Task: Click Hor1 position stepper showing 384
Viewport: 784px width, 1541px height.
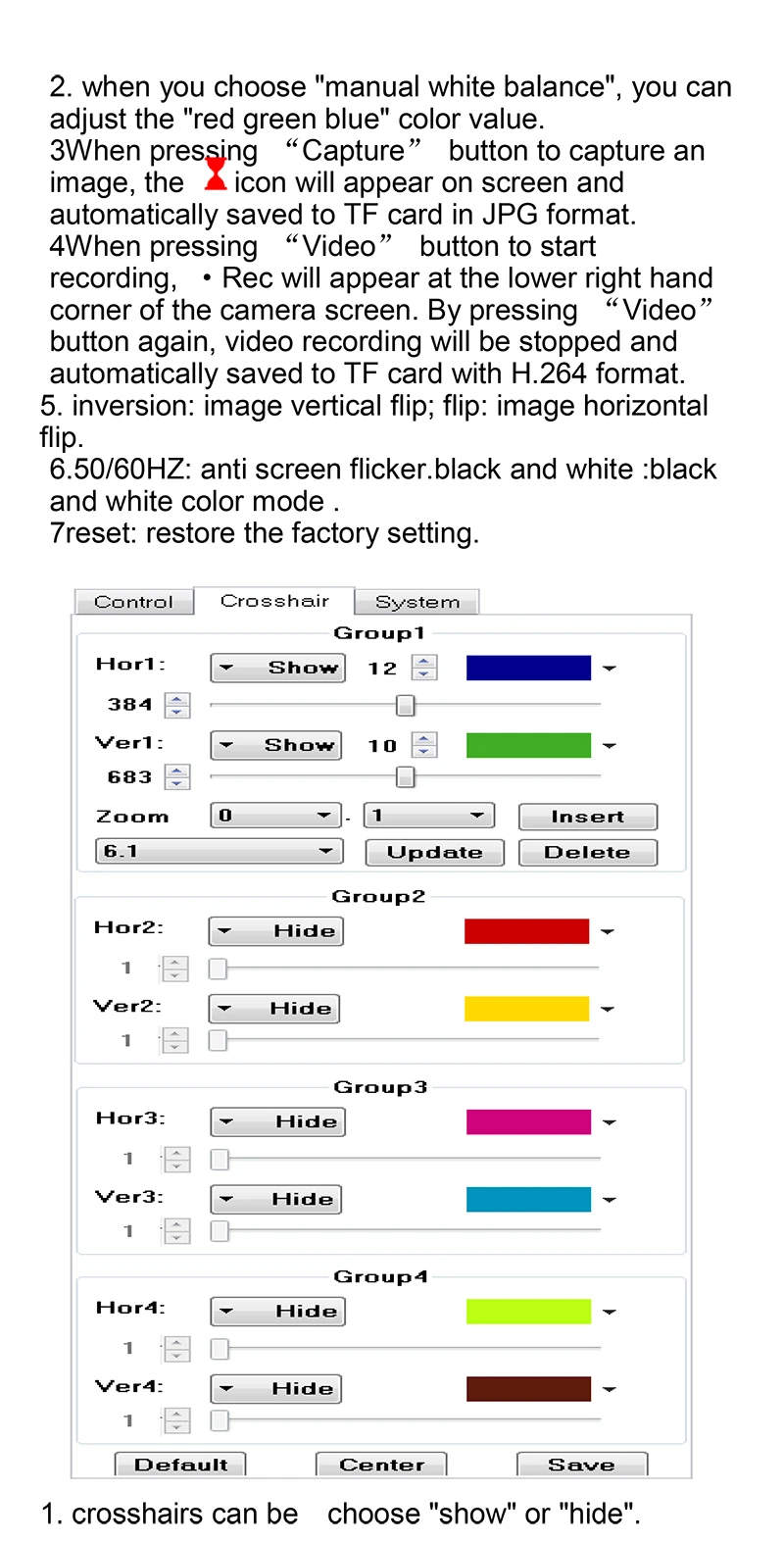Action: pyautogui.click(x=177, y=705)
